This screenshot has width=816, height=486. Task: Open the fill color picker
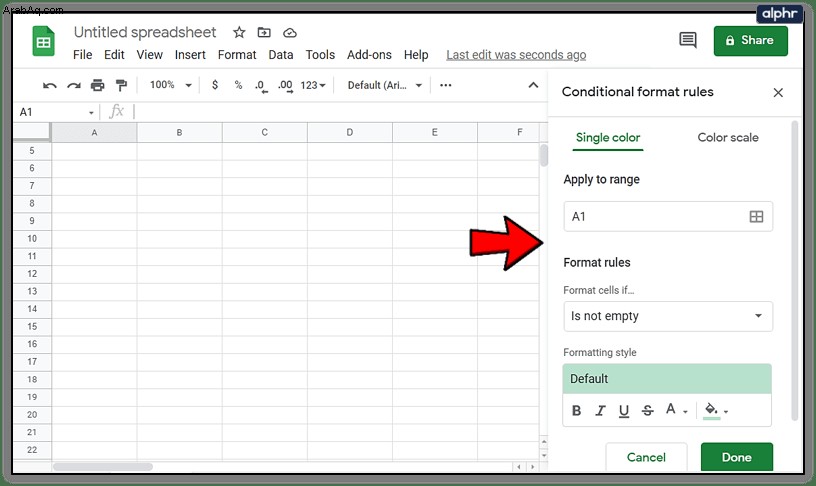pyautogui.click(x=716, y=411)
